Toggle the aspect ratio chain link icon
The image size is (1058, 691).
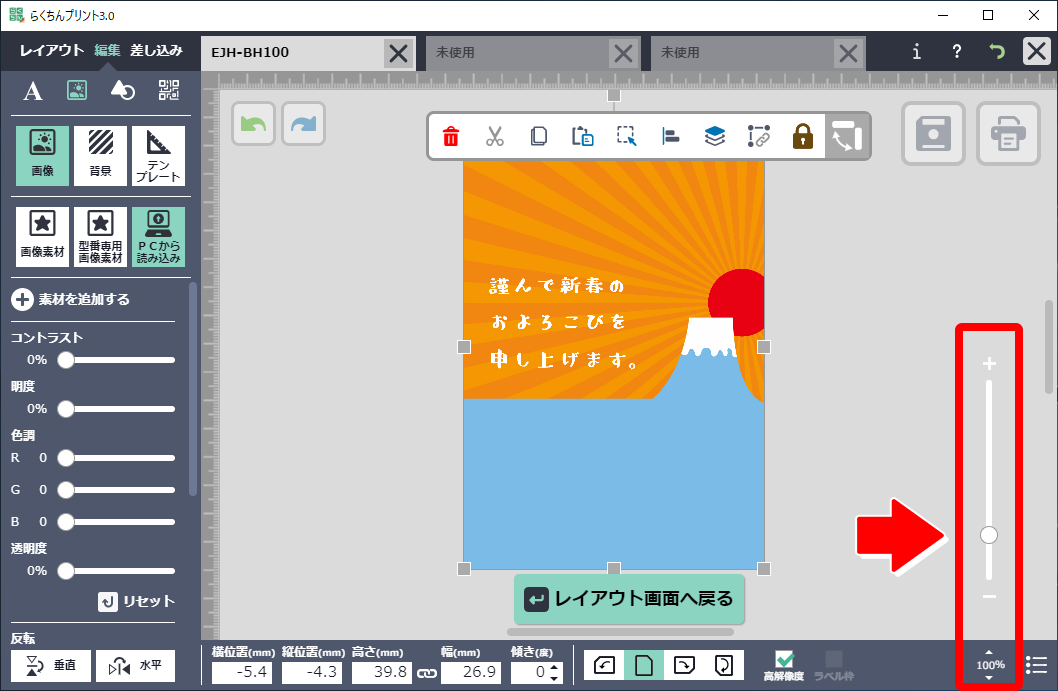click(x=426, y=673)
